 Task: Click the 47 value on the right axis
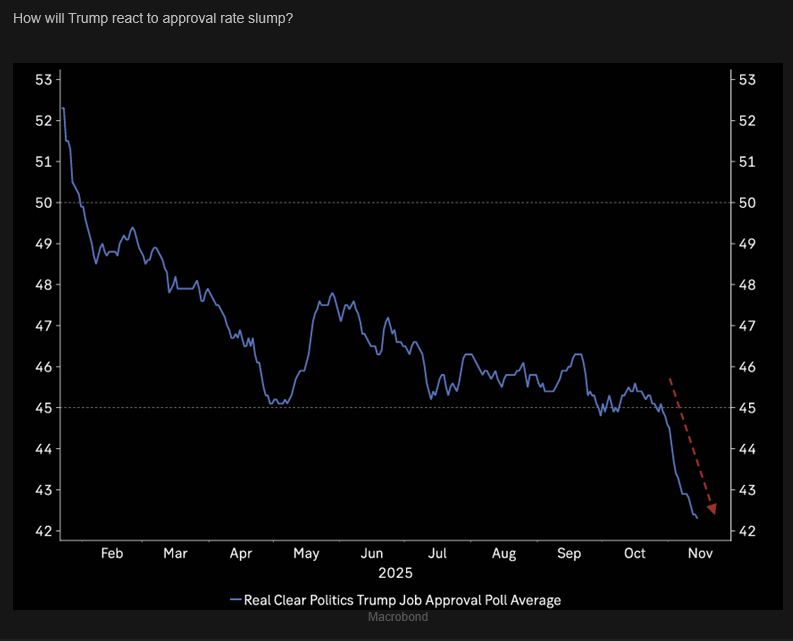[x=746, y=326]
